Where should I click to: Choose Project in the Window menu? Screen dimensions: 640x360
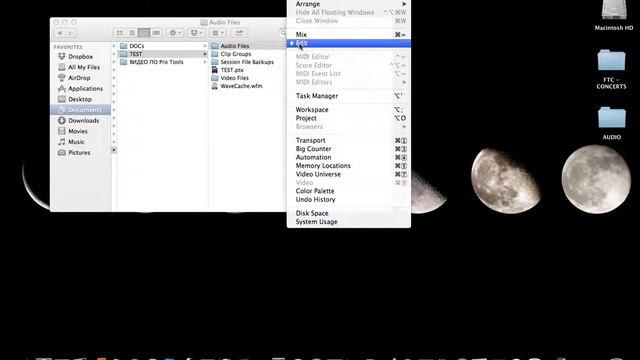pyautogui.click(x=349, y=118)
